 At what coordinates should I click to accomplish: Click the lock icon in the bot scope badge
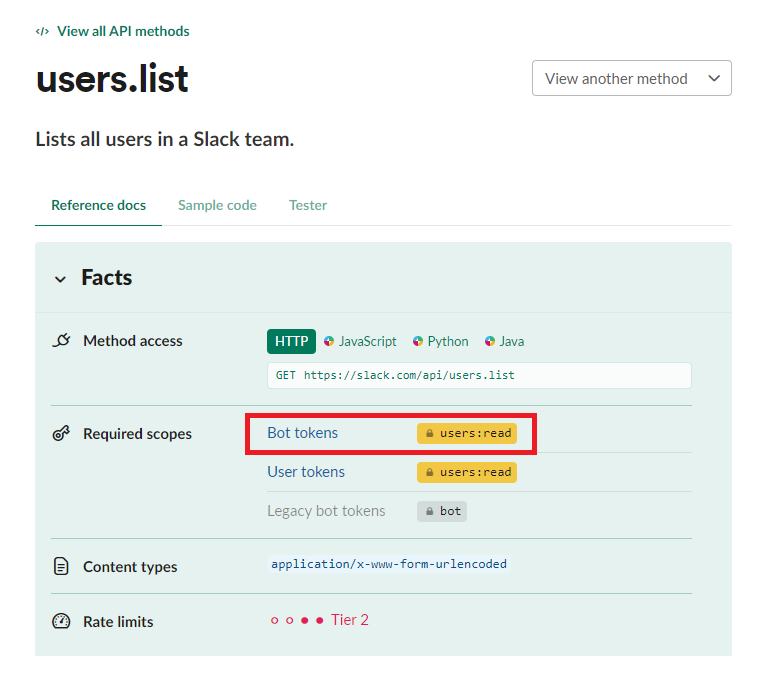tap(430, 511)
